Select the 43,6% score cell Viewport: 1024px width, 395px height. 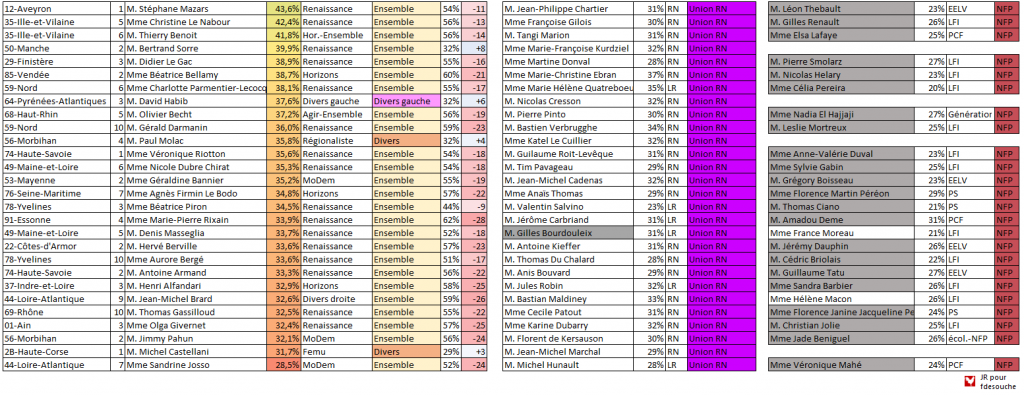[283, 9]
